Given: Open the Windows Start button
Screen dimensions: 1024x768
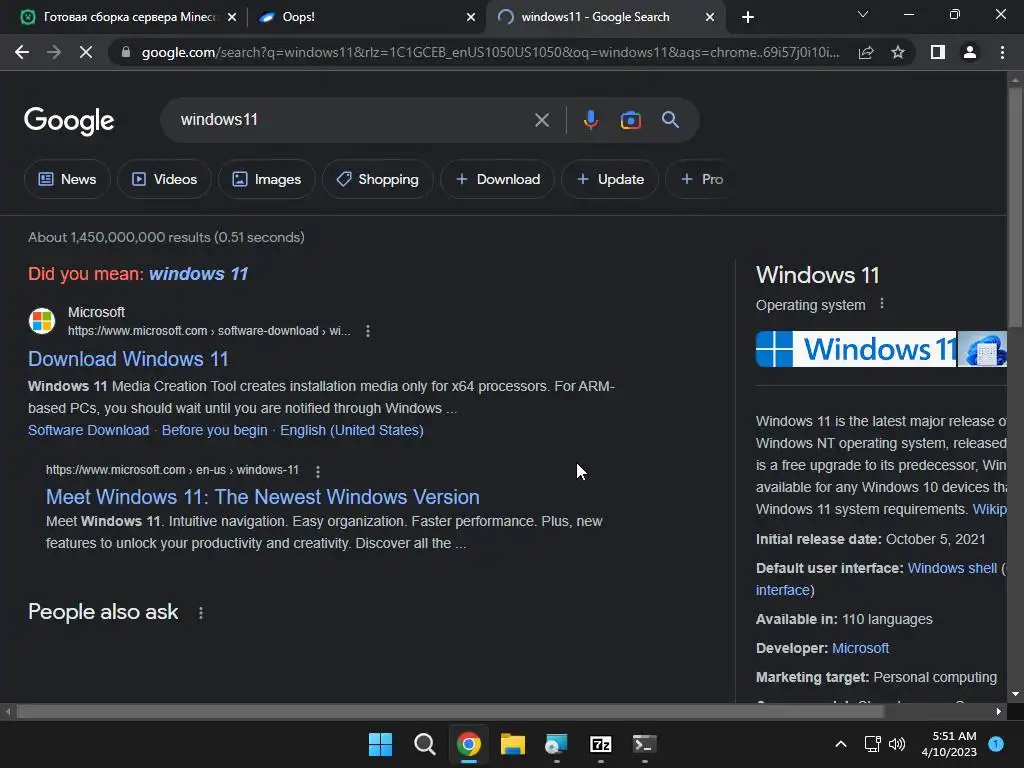Looking at the screenshot, I should pyautogui.click(x=381, y=744).
